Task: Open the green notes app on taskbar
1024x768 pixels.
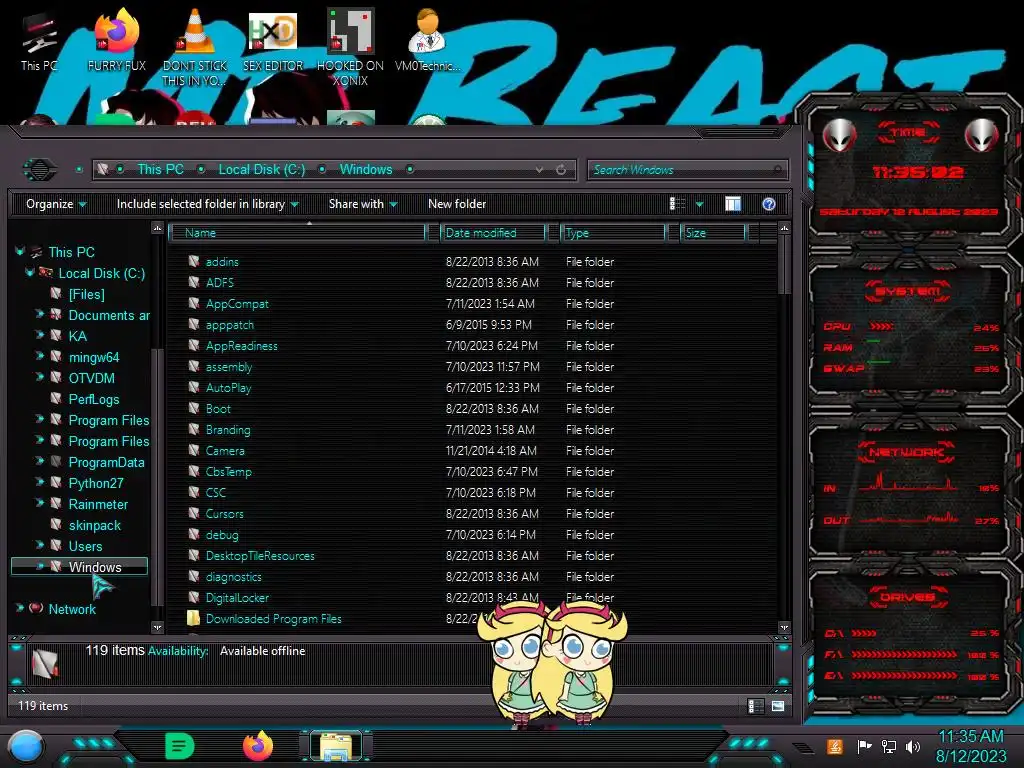Action: tap(180, 746)
